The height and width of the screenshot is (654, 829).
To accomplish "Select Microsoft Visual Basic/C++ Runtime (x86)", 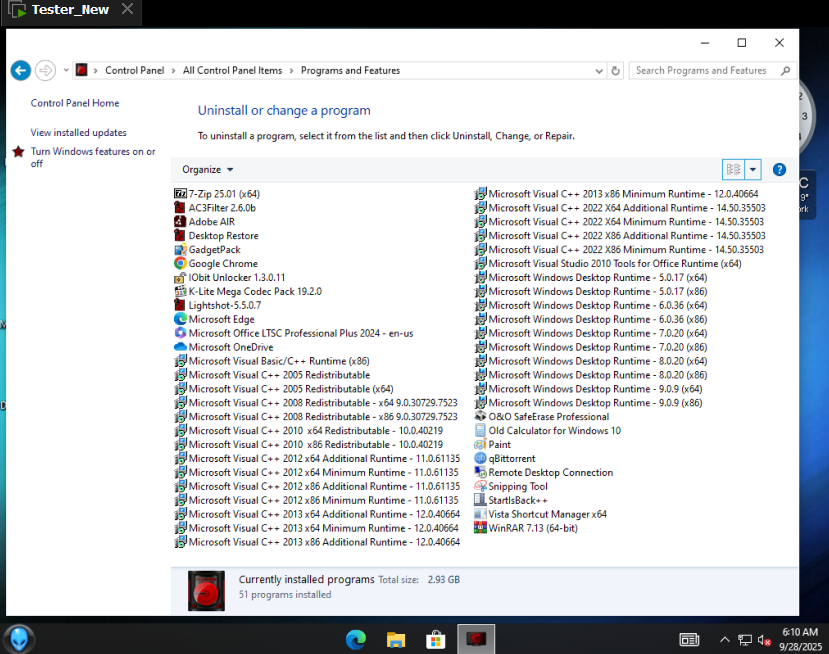I will (x=272, y=361).
